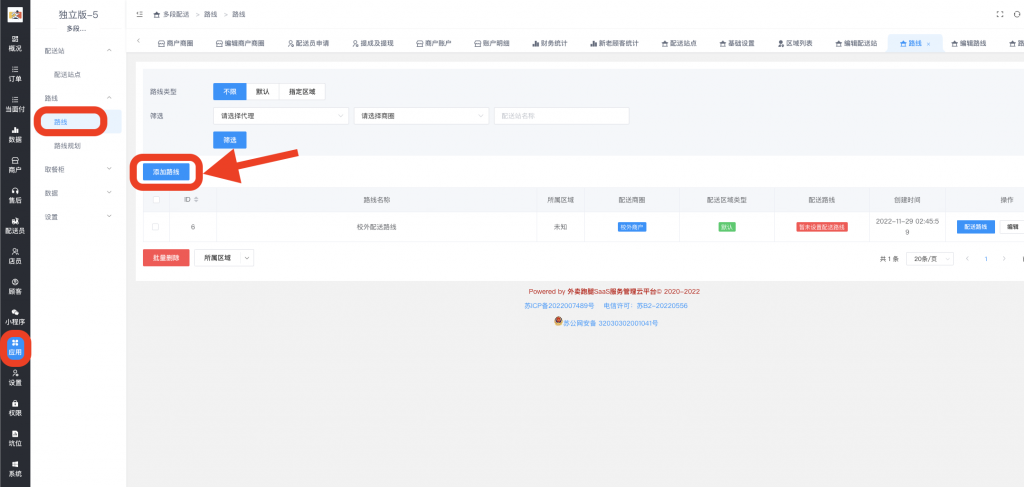Viewport: 1024px width, 487px height.
Task: Open 数据 chart icon in dark navigation bar
Action: pyautogui.click(x=15, y=134)
